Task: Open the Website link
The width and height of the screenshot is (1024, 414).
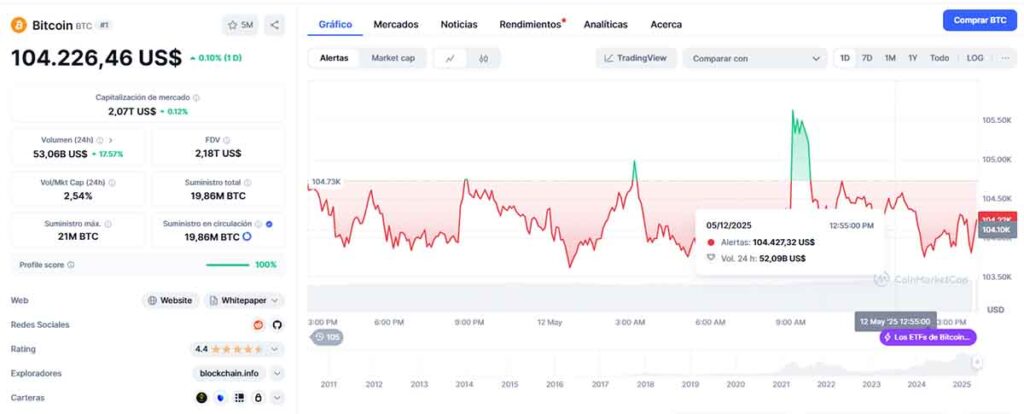Action: click(x=170, y=300)
